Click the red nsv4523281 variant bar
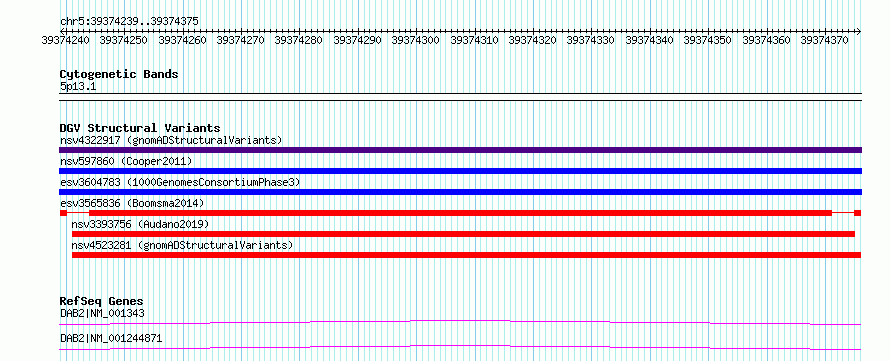Image resolution: width=890 pixels, height=361 pixels. click(467, 255)
